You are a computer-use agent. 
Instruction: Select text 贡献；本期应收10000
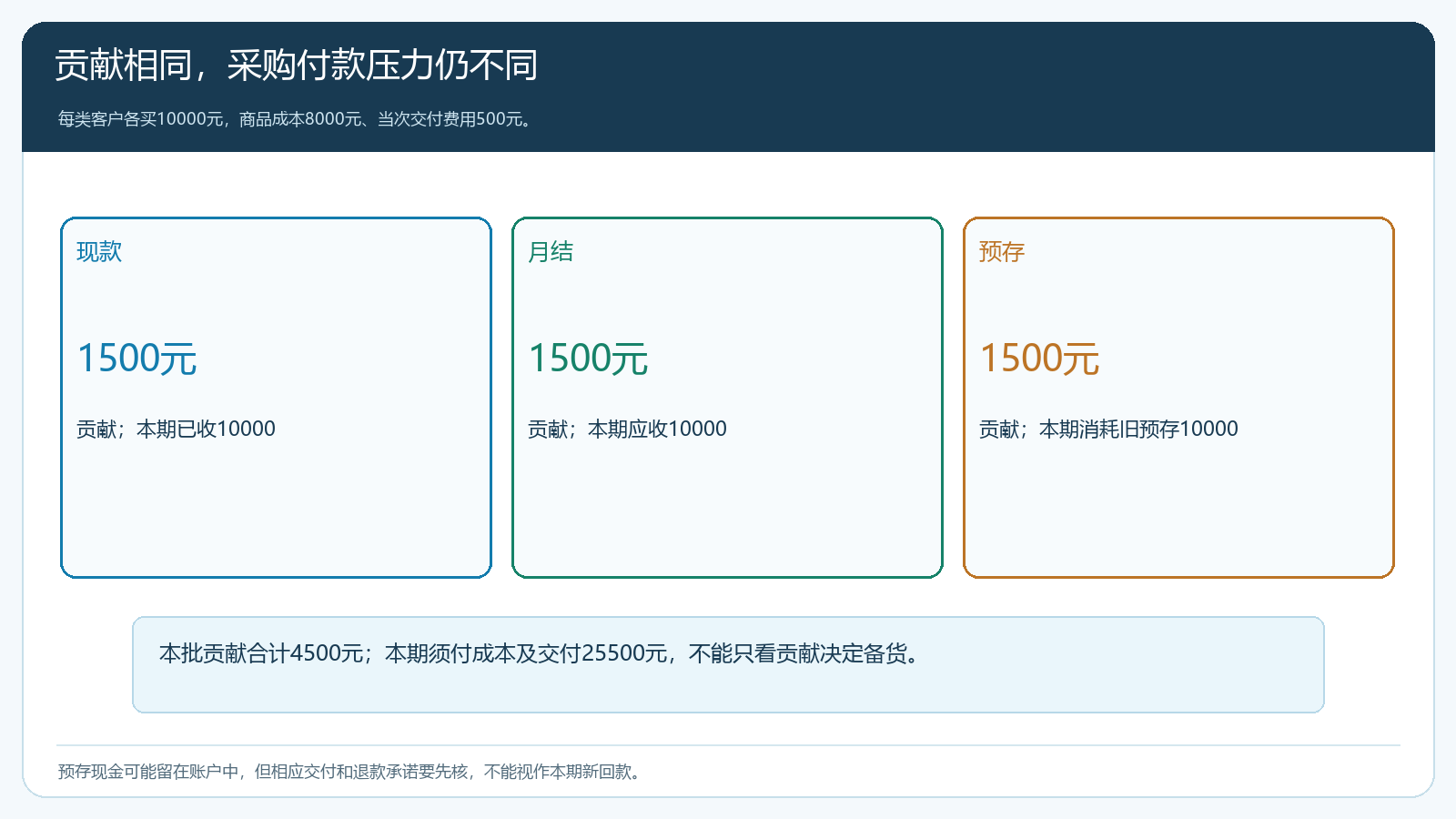627,429
